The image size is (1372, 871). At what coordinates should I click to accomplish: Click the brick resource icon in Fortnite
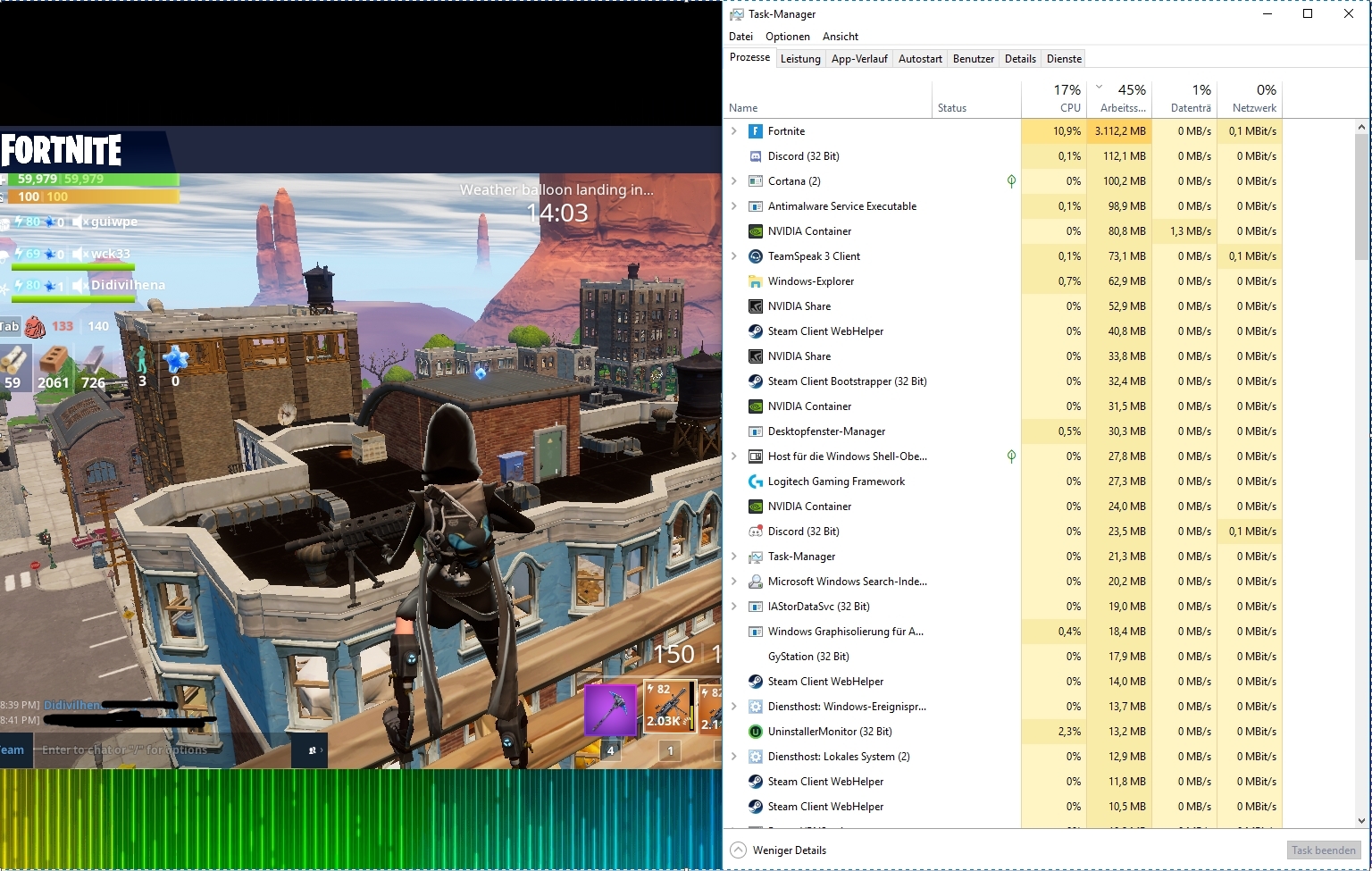coord(53,359)
